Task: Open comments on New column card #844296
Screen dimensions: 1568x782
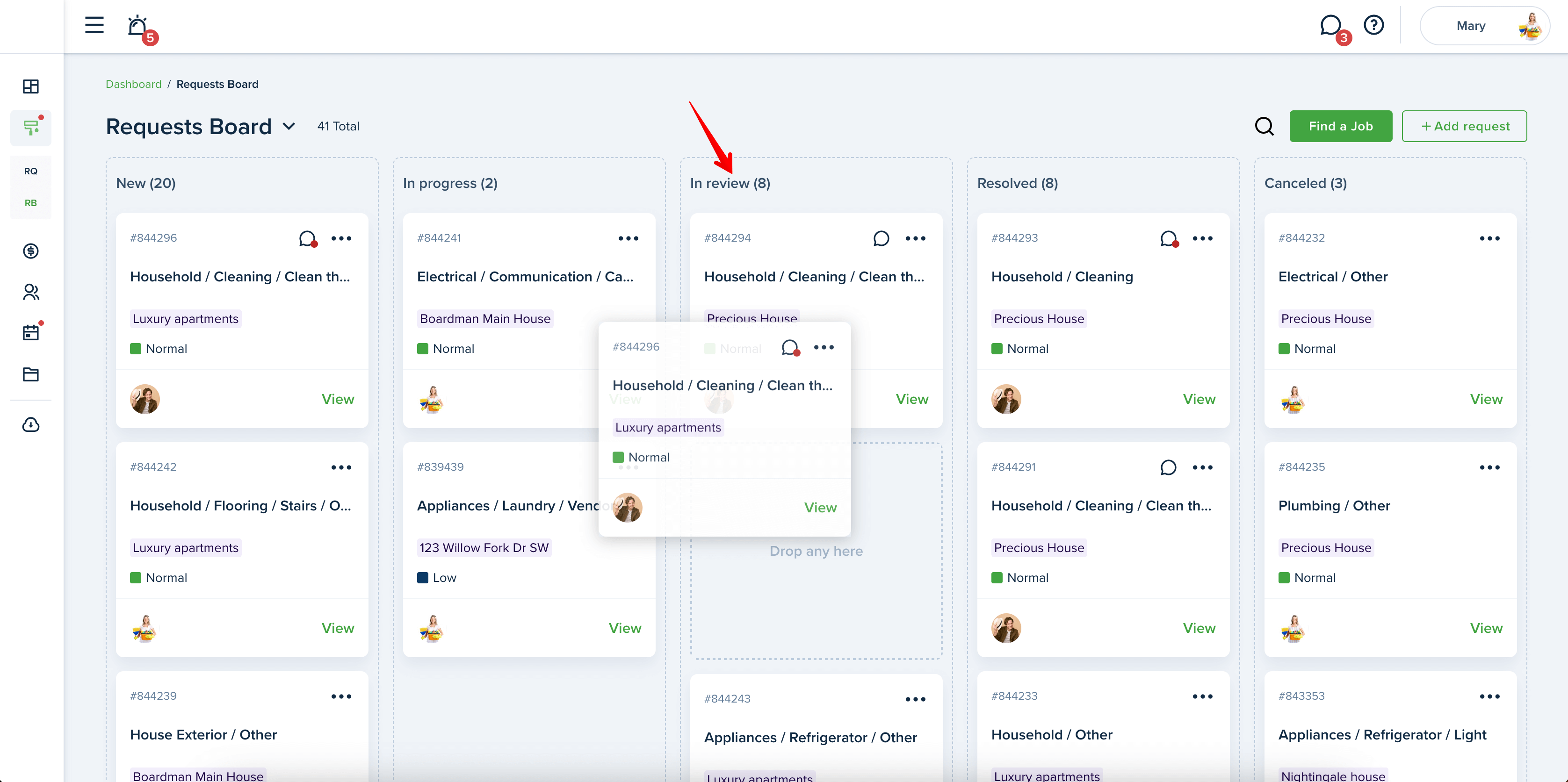Action: tap(308, 238)
